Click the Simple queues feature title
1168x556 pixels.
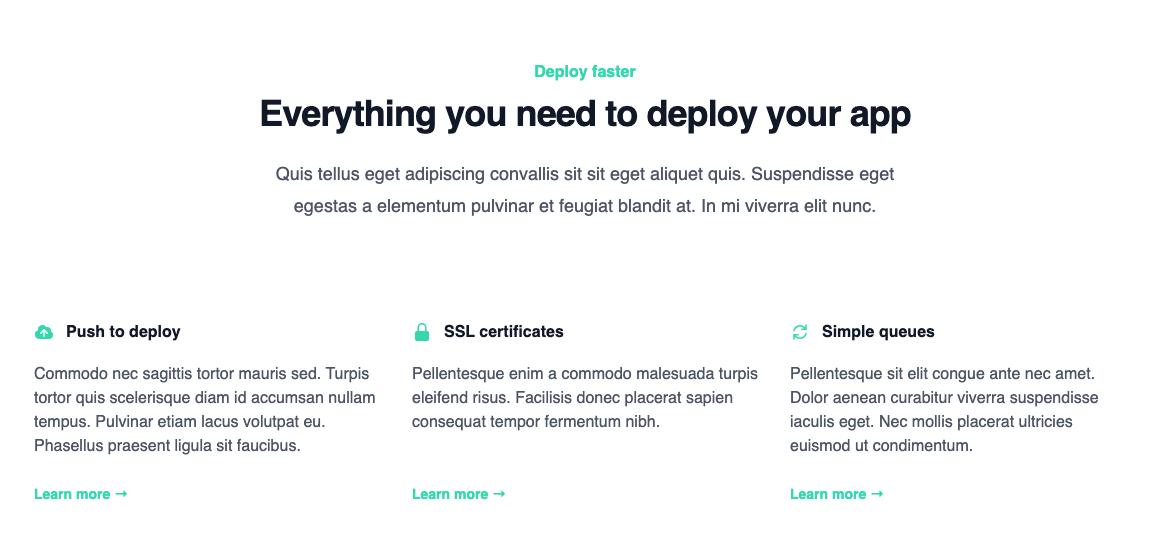(878, 332)
